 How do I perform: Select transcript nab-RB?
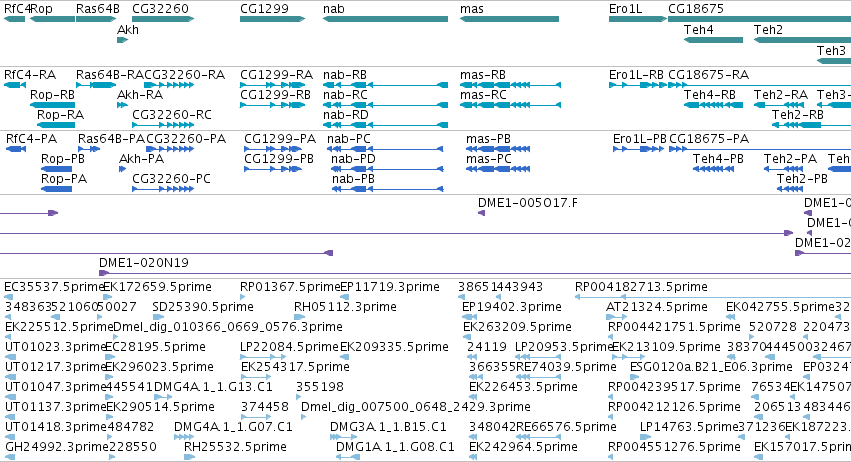[385, 85]
